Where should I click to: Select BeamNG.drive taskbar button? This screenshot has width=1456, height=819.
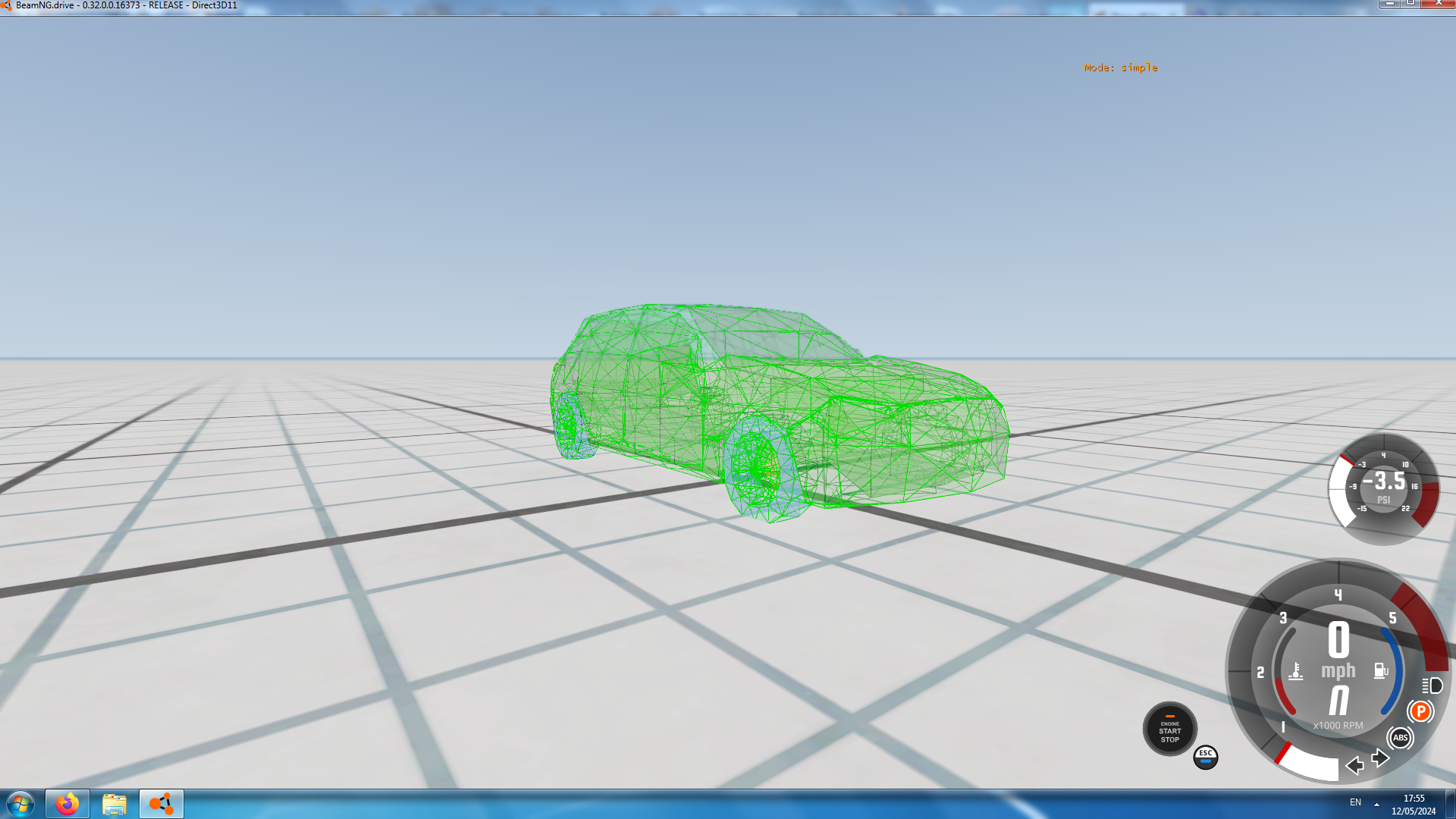coord(162,804)
